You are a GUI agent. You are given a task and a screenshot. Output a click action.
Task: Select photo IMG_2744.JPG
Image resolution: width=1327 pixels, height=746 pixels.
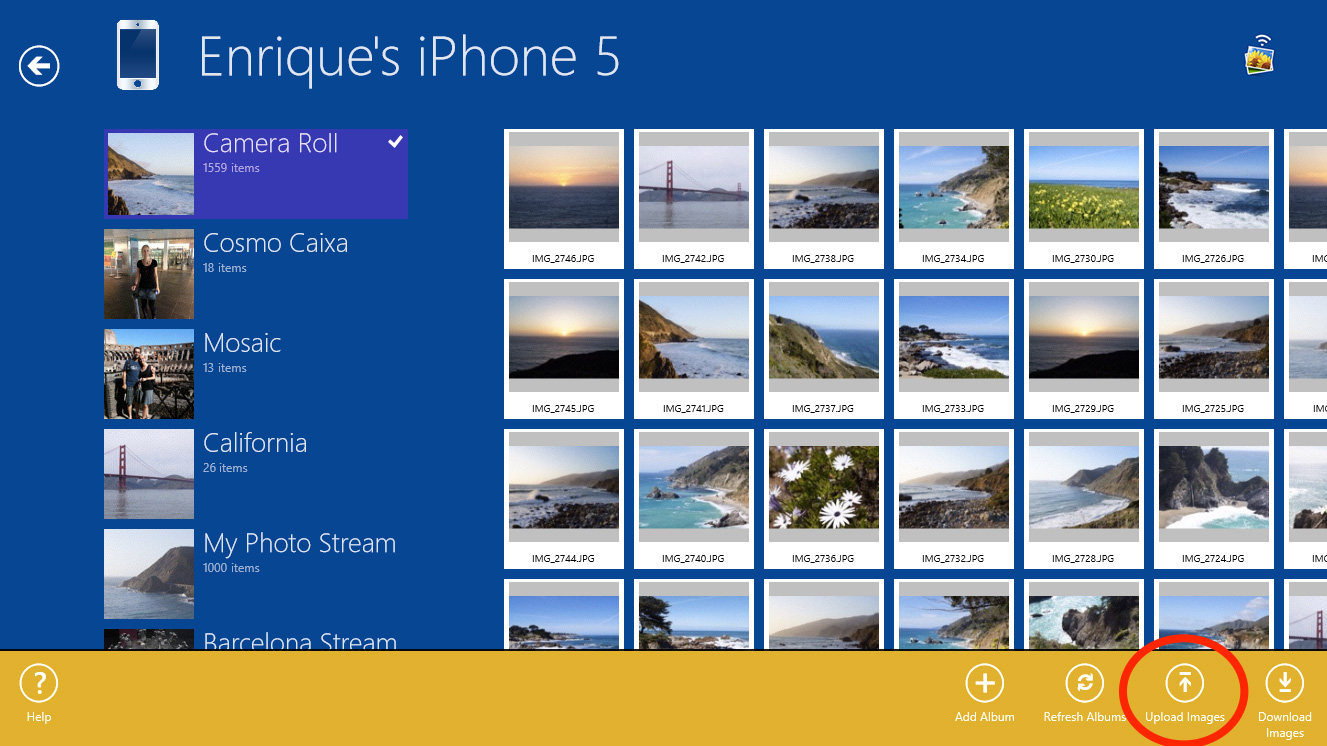(564, 499)
